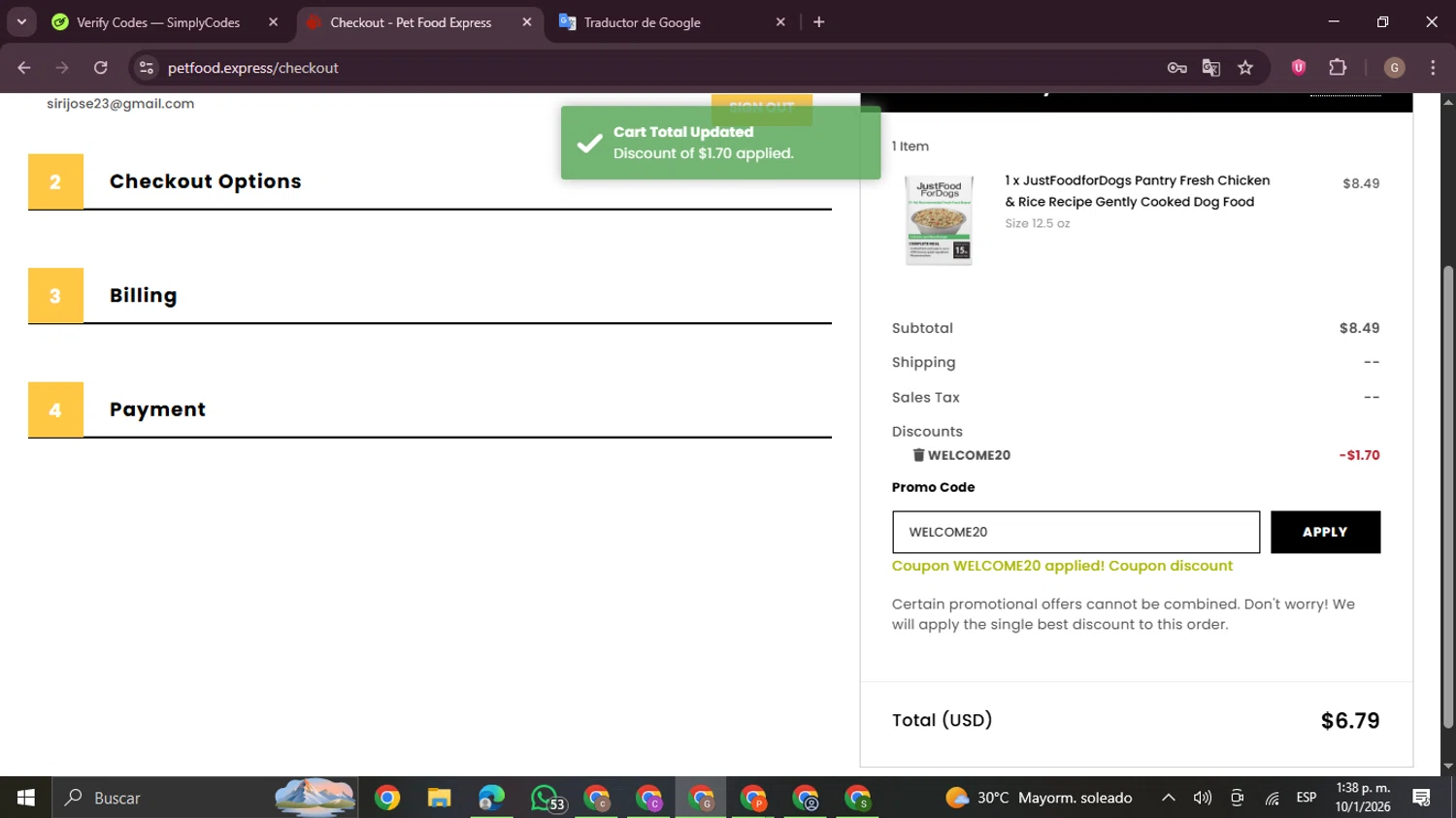The image size is (1456, 818).
Task: Expand the Payment step
Action: coord(430,409)
